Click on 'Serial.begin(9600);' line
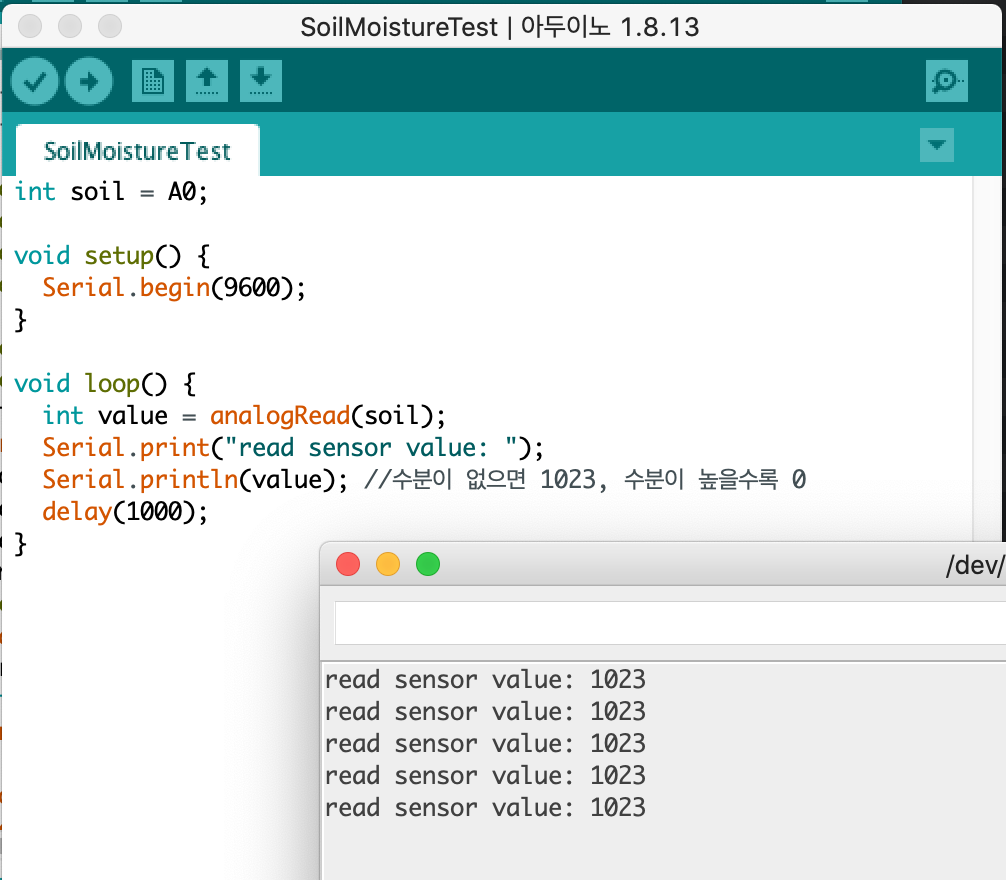 point(174,288)
